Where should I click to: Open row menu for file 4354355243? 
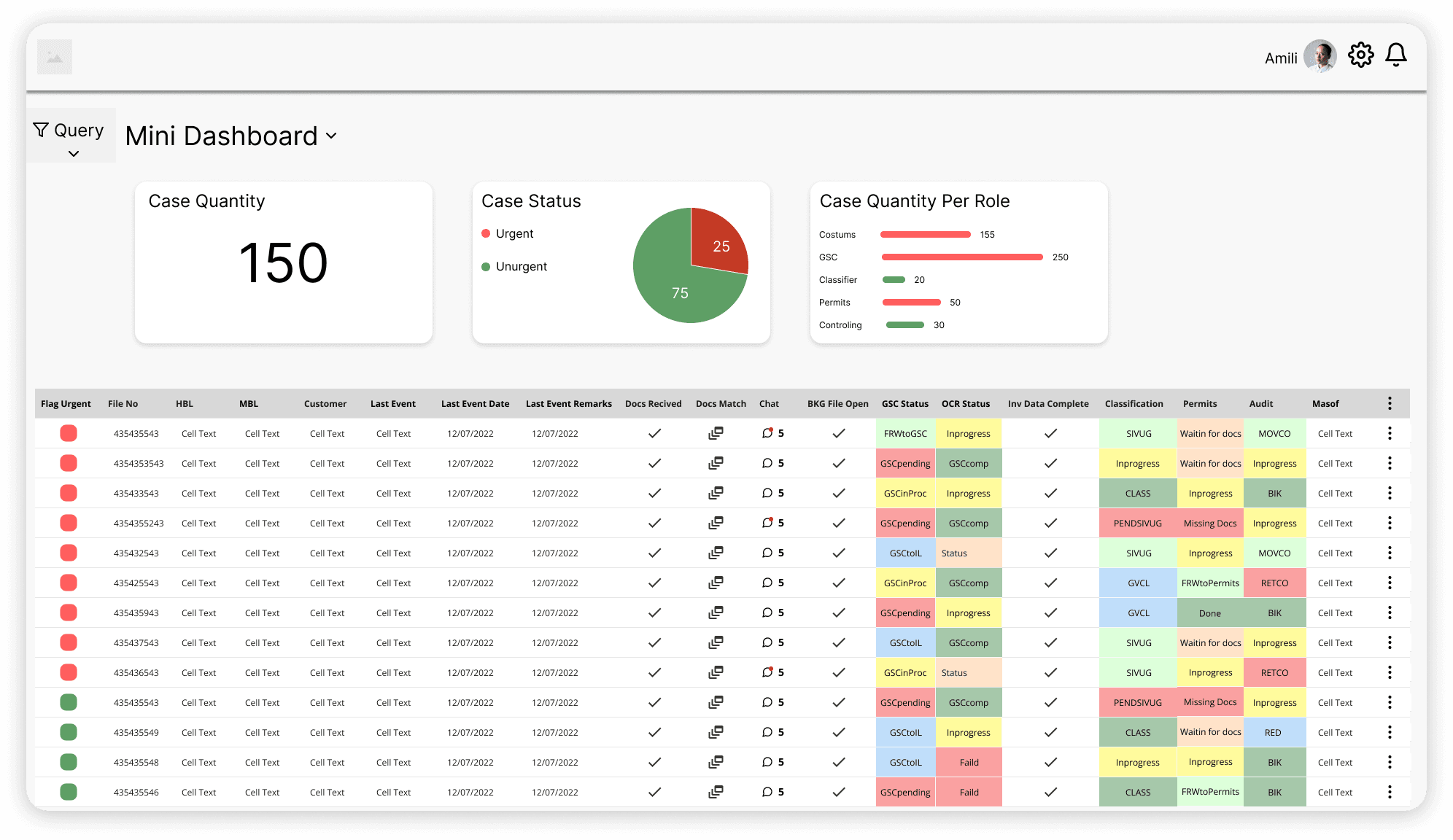(1390, 523)
